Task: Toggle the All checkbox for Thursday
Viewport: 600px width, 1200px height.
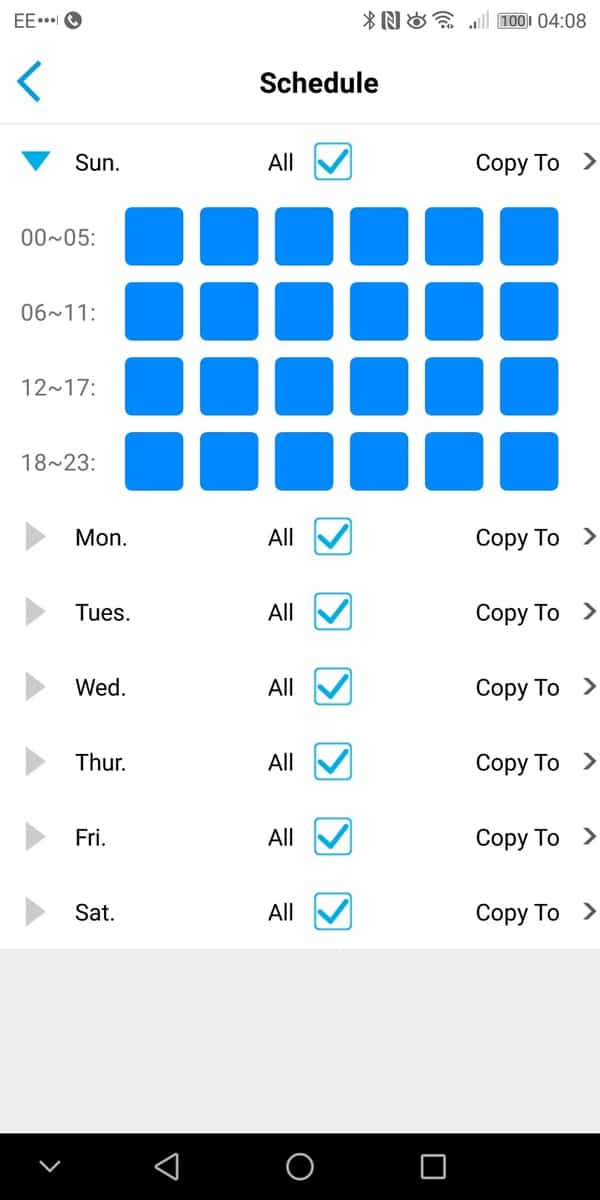Action: [x=333, y=762]
